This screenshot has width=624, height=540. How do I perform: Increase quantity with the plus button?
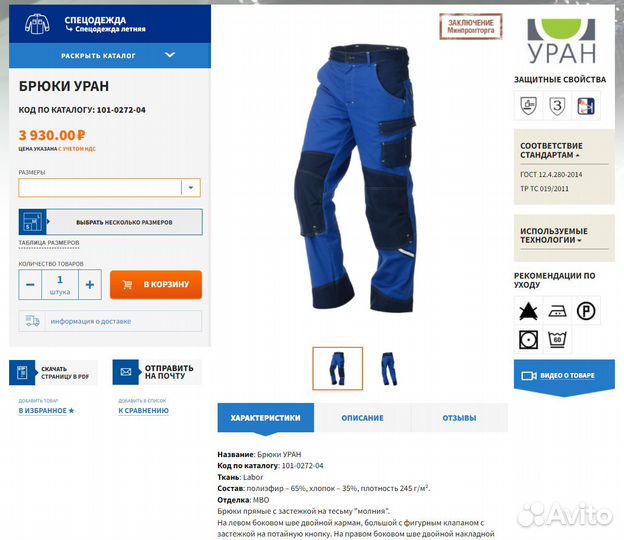(90, 285)
